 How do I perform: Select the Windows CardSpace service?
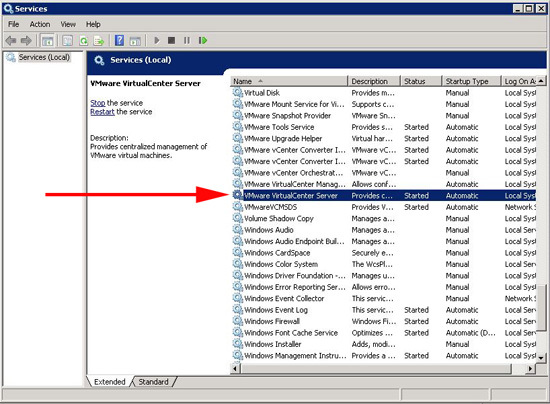tap(384, 252)
